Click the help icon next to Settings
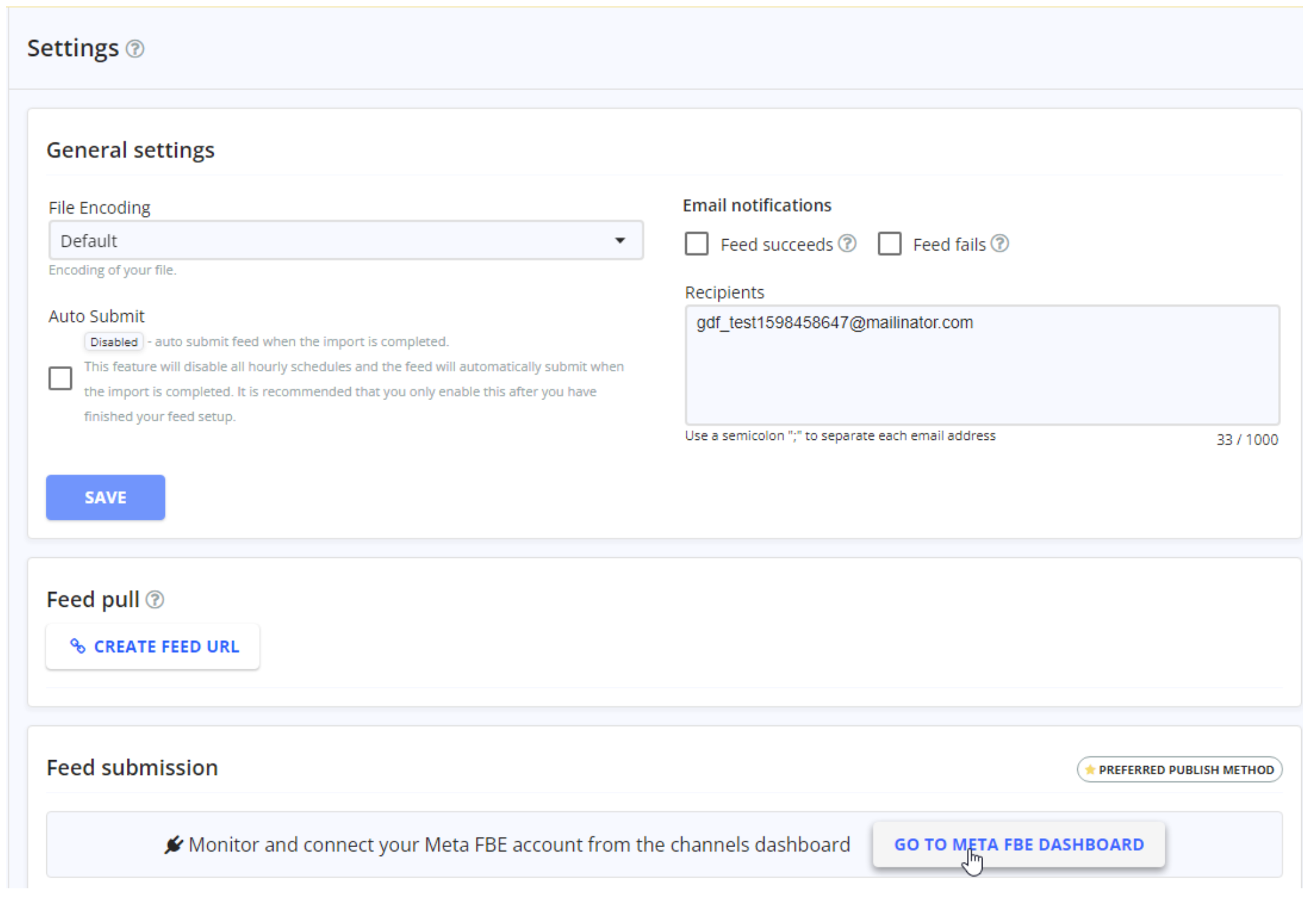This screenshot has width=1316, height=898. click(x=135, y=49)
